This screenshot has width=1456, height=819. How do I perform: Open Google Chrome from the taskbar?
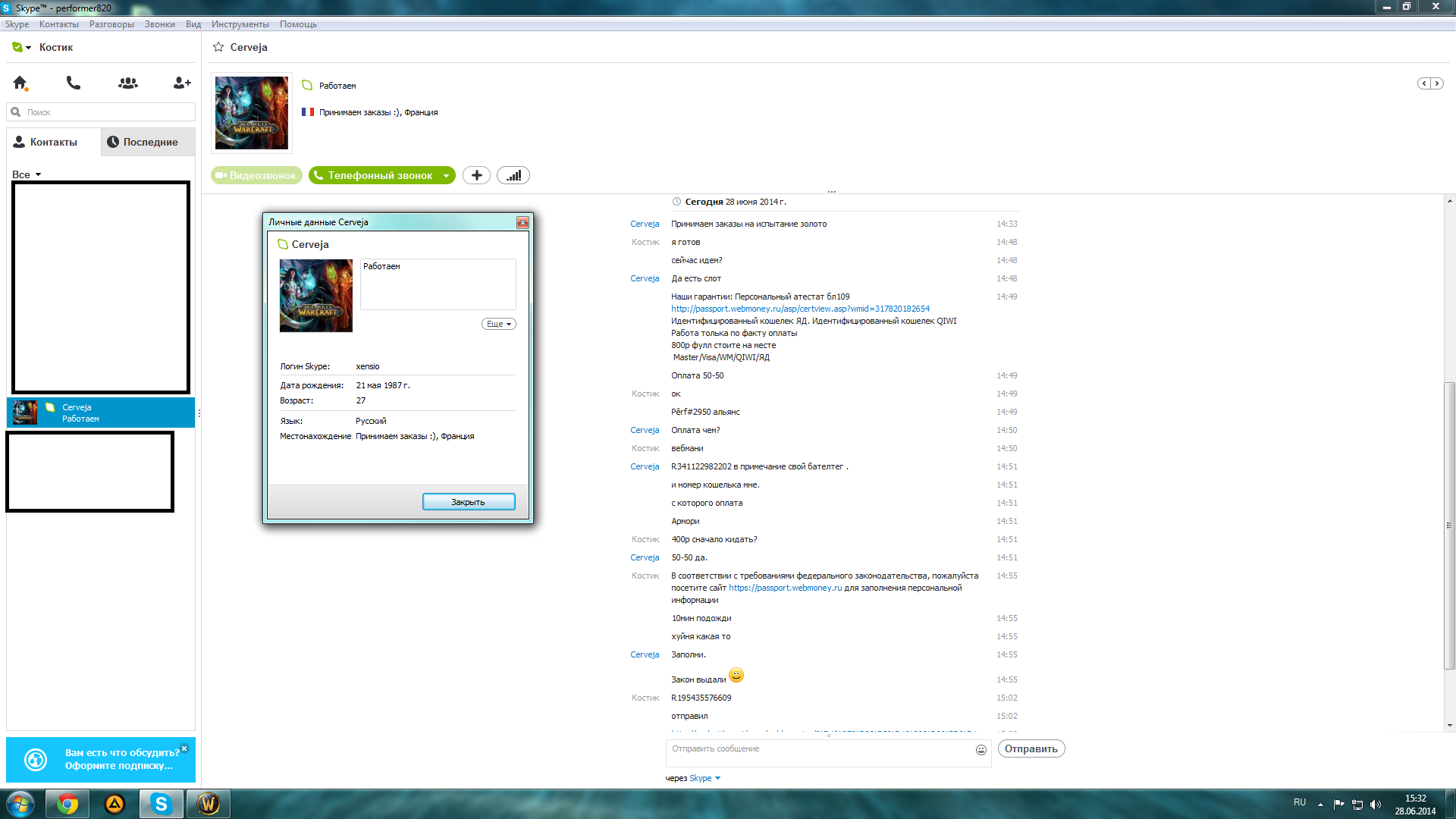tap(67, 804)
